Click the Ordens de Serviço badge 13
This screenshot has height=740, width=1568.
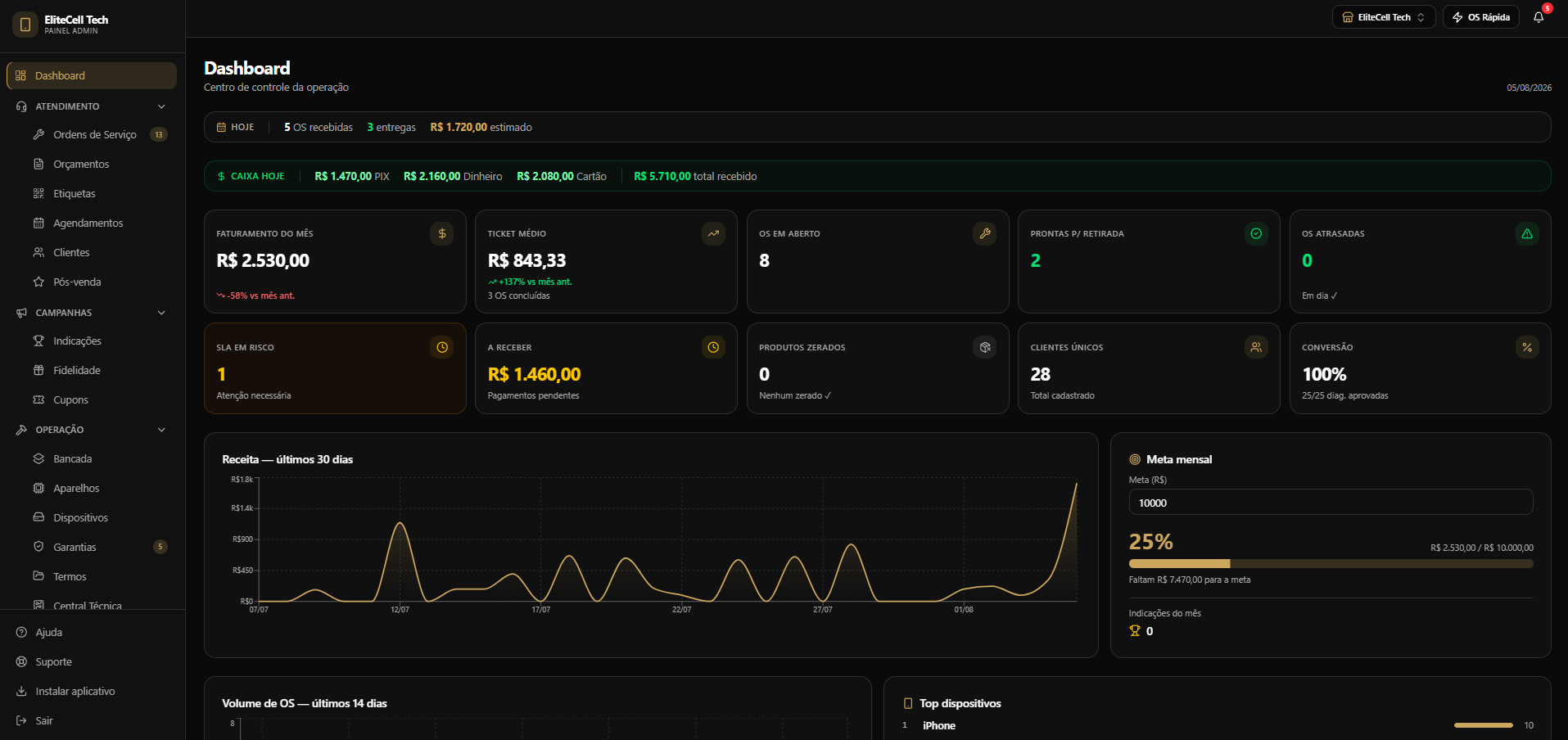[159, 134]
